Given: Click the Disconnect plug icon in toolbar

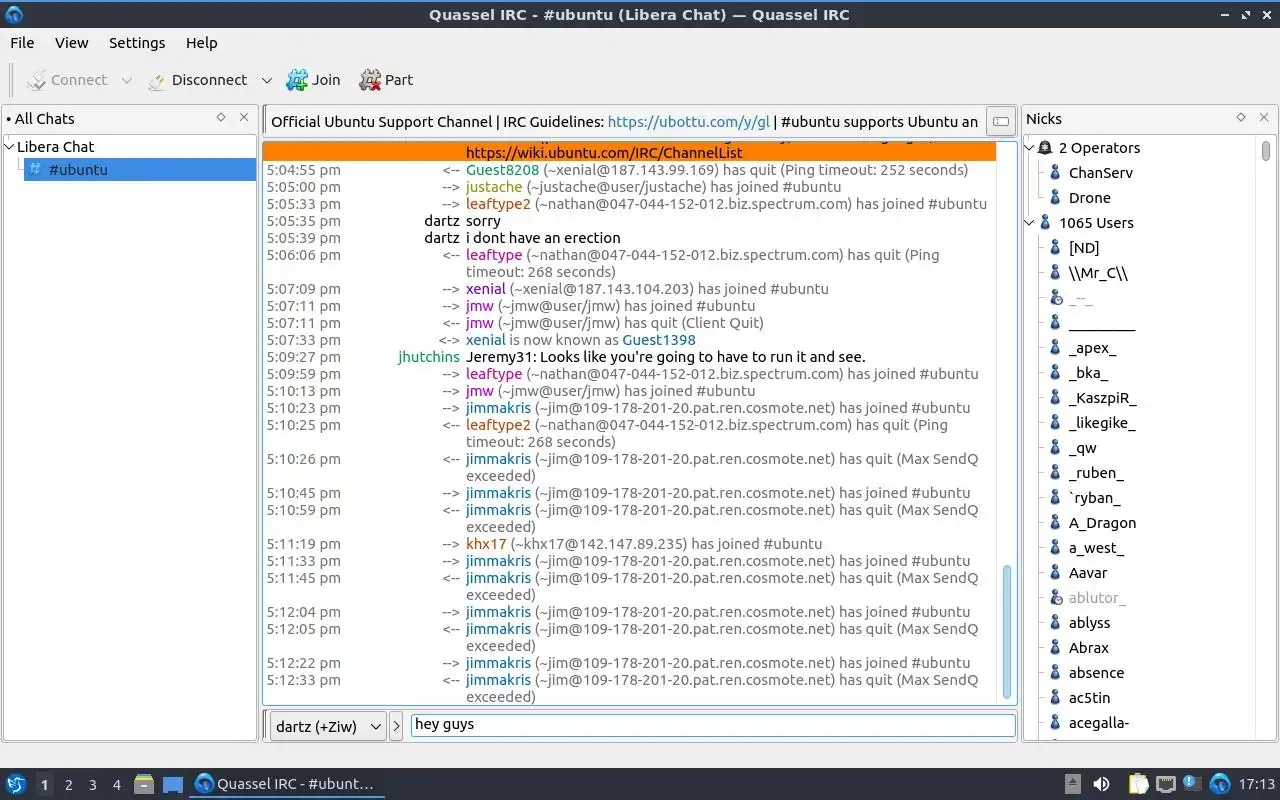Looking at the screenshot, I should click(157, 80).
